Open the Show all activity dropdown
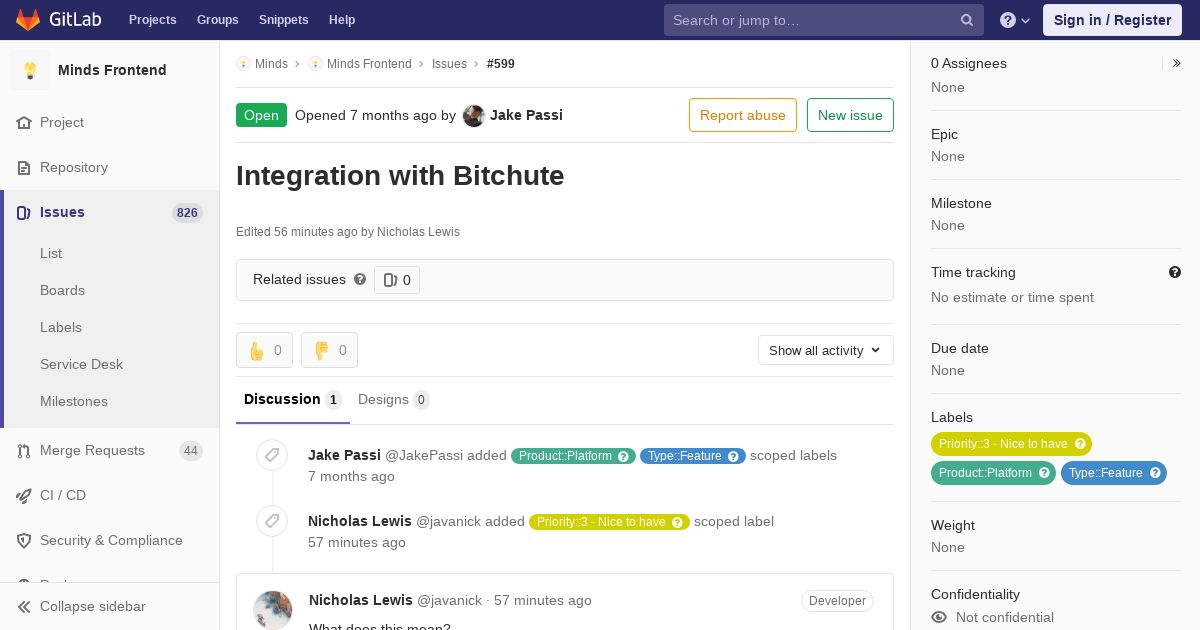1200x630 pixels. 825,350
